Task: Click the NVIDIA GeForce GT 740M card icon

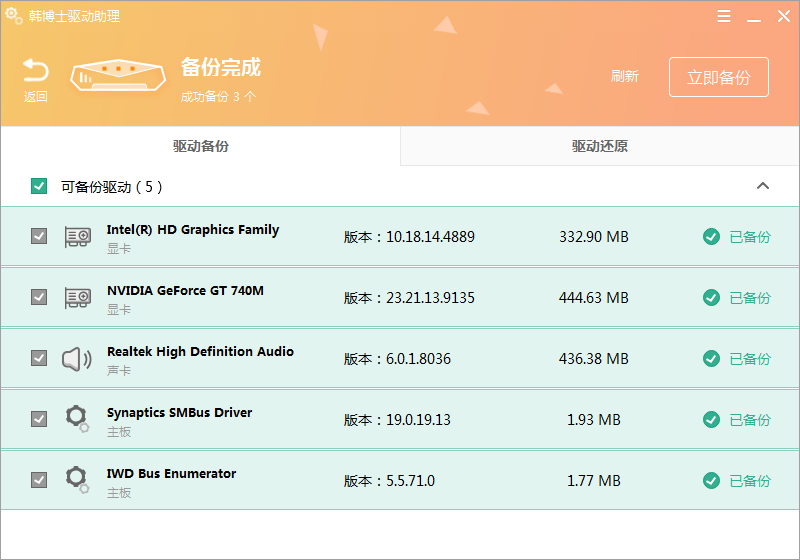Action: coord(77,298)
